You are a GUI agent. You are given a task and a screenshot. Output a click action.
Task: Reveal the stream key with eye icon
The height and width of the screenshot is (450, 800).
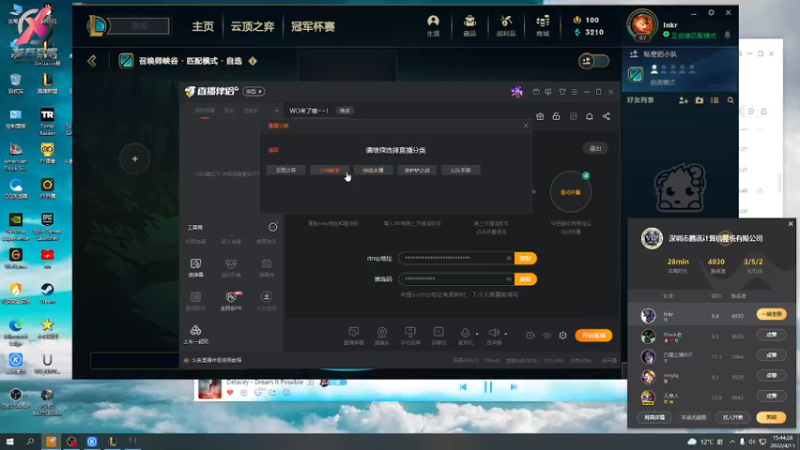(509, 279)
